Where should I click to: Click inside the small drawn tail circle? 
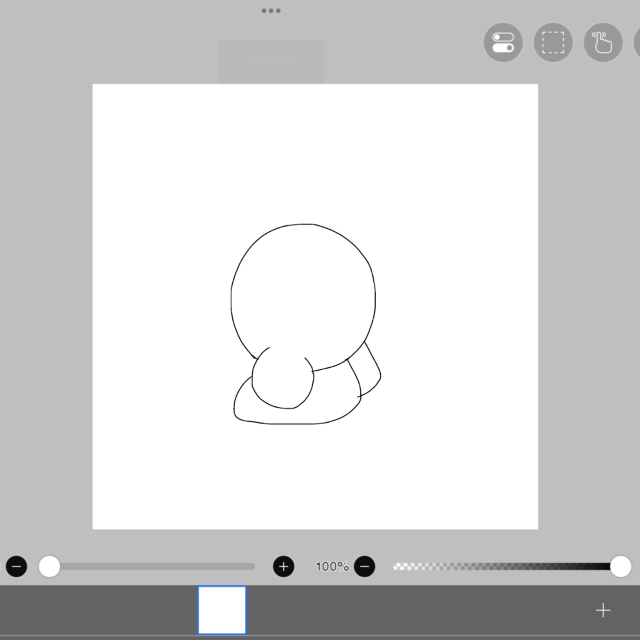point(282,380)
